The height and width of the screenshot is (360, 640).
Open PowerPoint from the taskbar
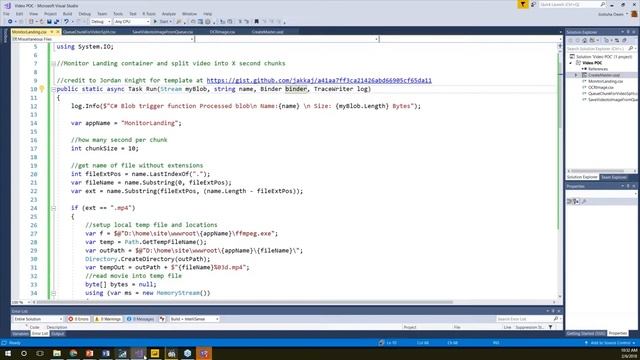(89, 353)
